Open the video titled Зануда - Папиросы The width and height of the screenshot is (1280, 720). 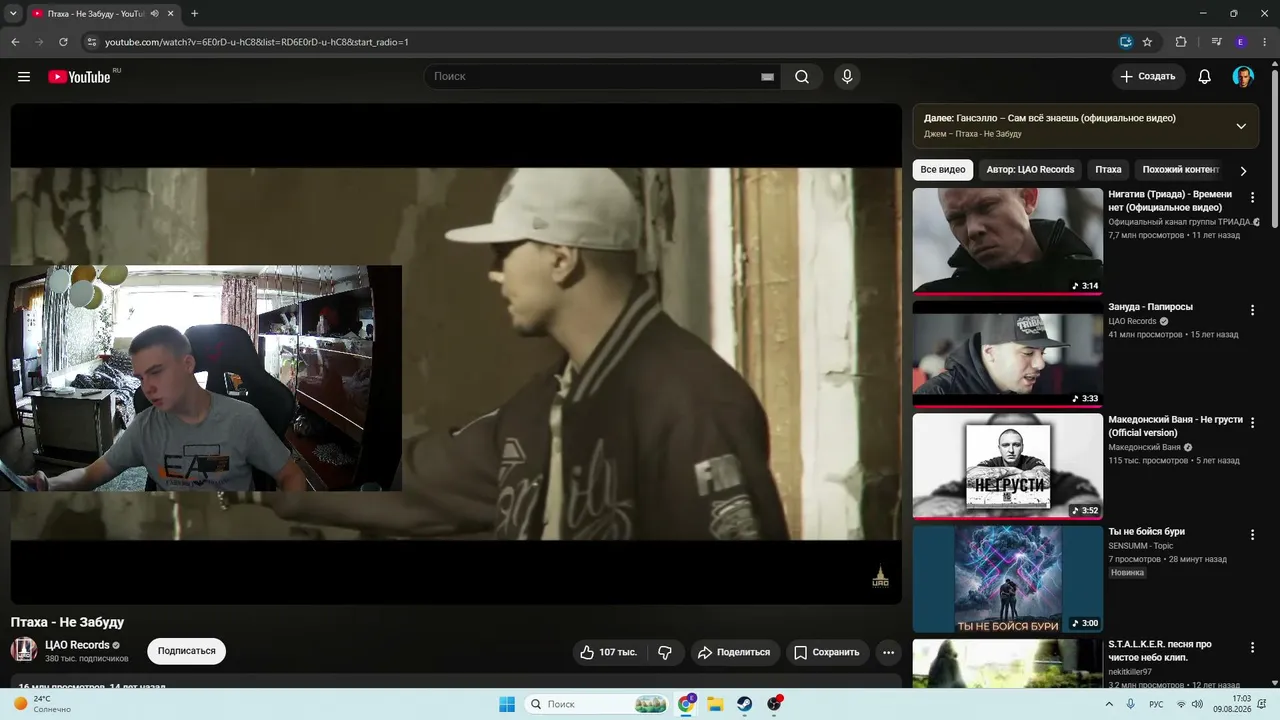(x=1150, y=307)
